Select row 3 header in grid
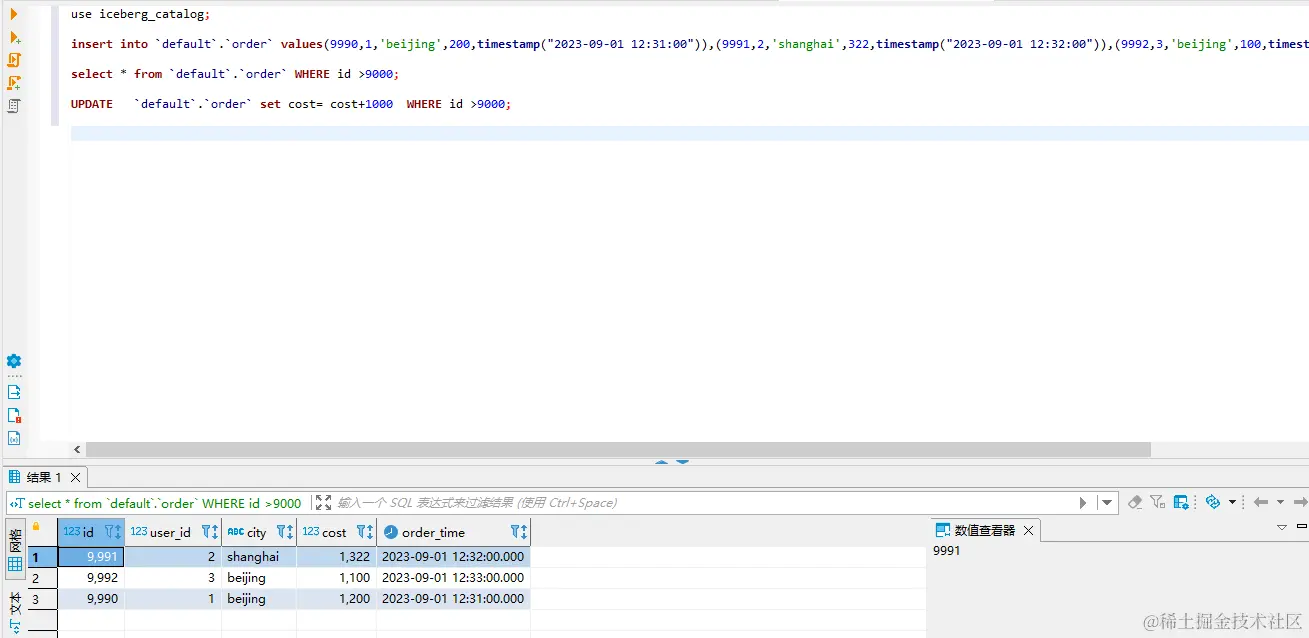The width and height of the screenshot is (1309, 638). [42, 598]
